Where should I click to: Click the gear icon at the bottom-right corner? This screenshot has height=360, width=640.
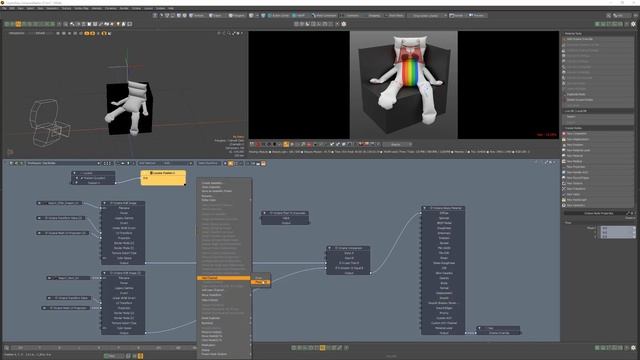point(633,348)
